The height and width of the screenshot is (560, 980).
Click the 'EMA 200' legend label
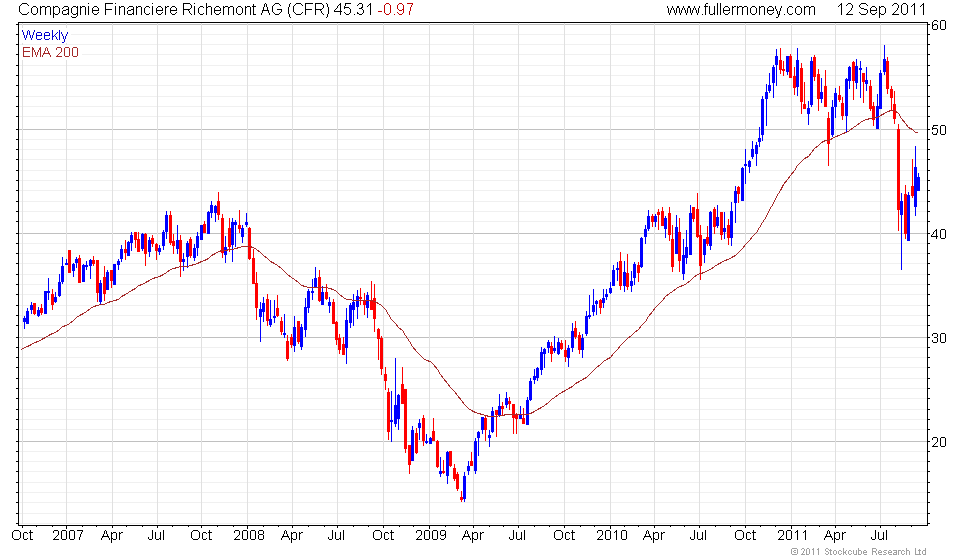51,52
